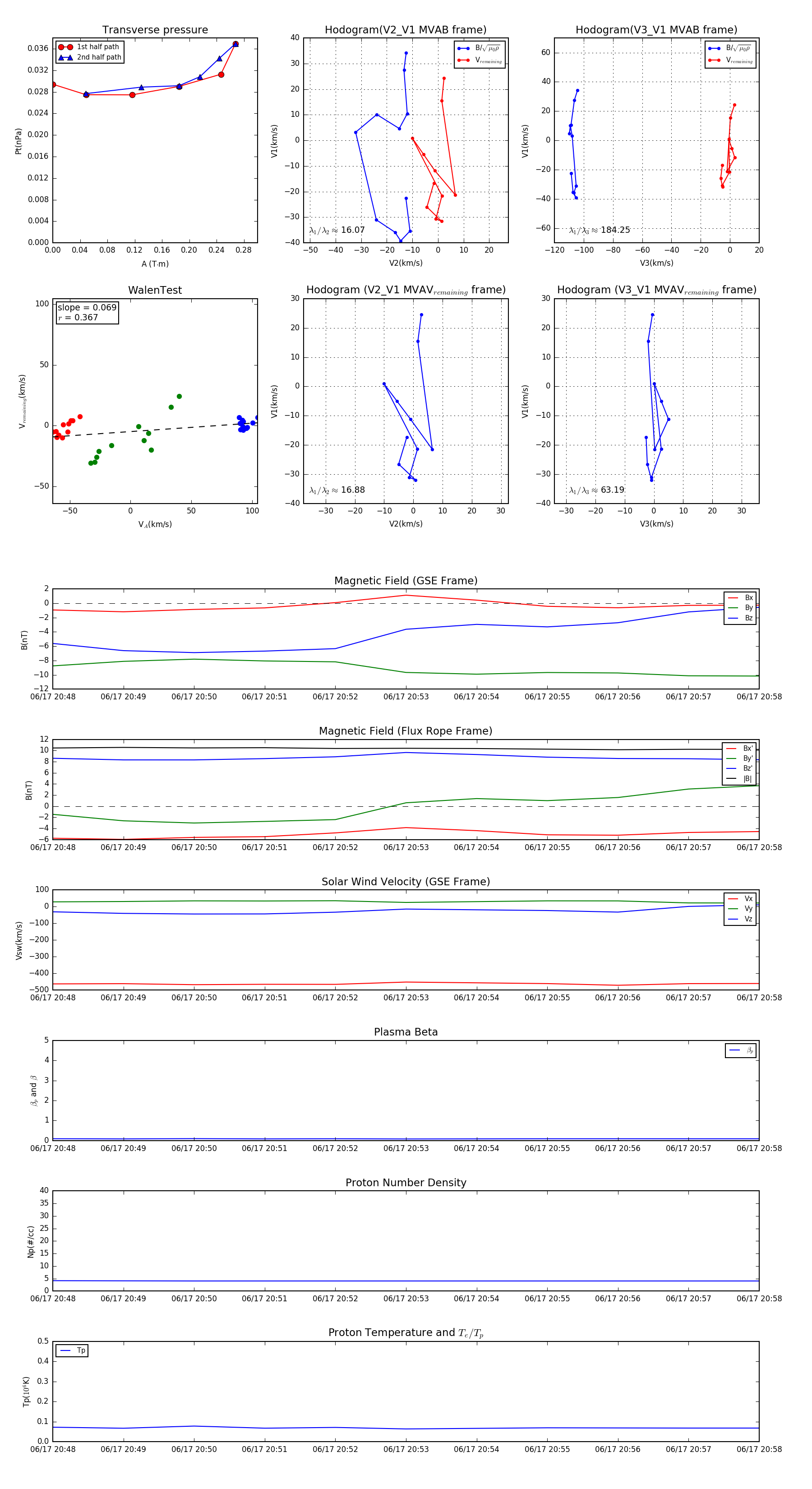This screenshot has width=812, height=1489.
Task: Click the "Hodogram(V2_V1 MVAB frame)" title
Action: coord(406,29)
